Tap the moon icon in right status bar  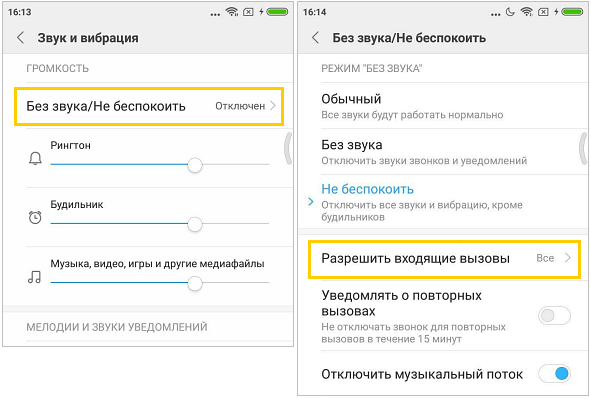(510, 12)
